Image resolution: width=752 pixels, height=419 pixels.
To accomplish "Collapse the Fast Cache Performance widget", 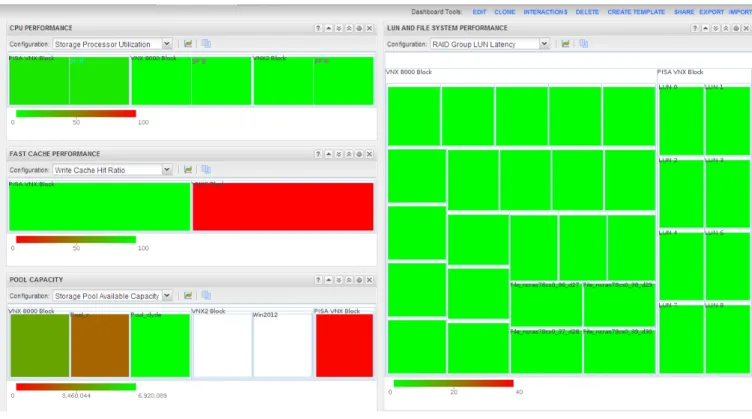I will [329, 154].
